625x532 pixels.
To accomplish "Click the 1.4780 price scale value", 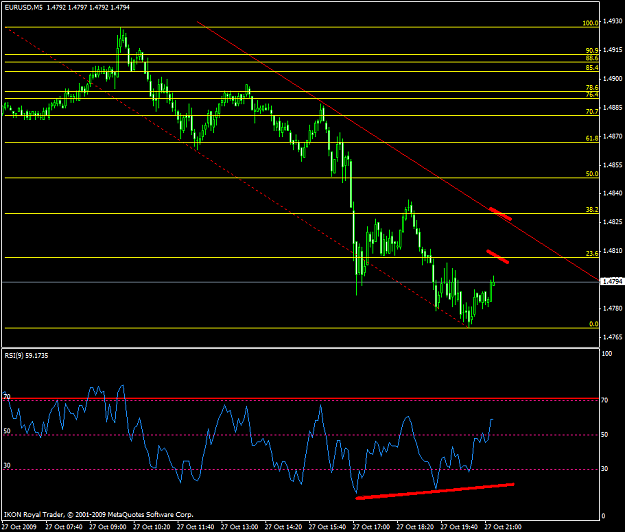I will pyautogui.click(x=613, y=308).
